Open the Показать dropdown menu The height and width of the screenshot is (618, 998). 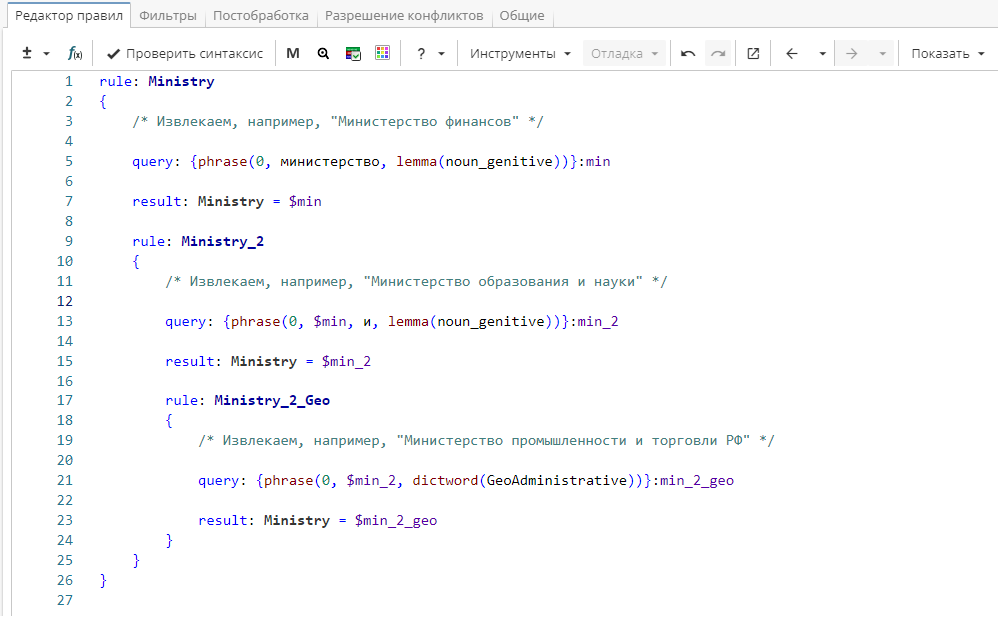click(948, 53)
